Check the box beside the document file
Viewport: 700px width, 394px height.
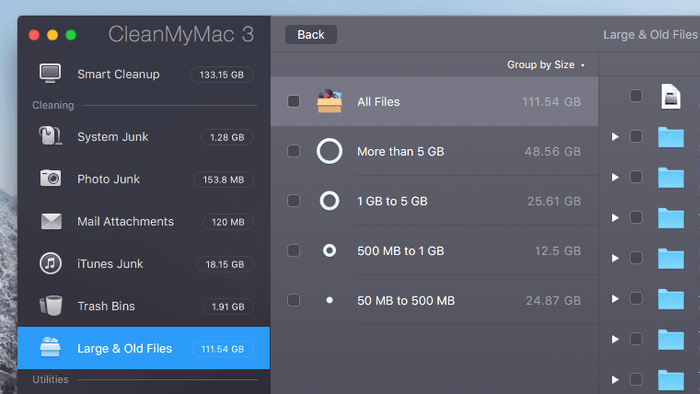[x=636, y=95]
